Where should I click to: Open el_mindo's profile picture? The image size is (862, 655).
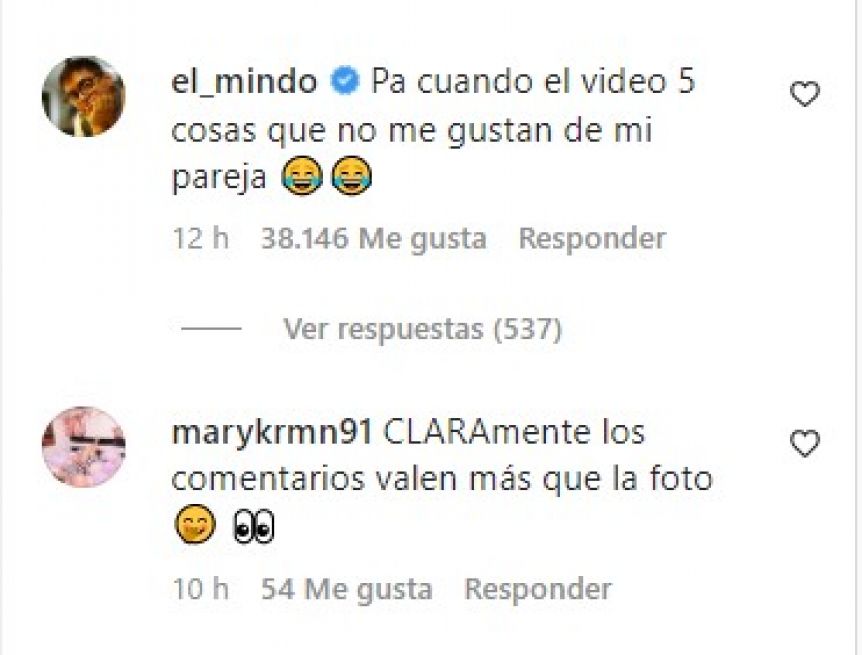click(84, 96)
